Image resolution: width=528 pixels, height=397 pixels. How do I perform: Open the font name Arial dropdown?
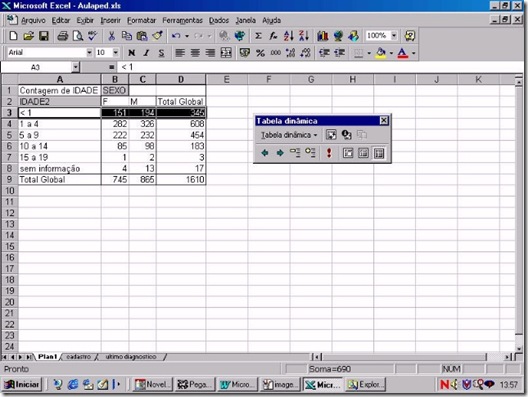89,53
